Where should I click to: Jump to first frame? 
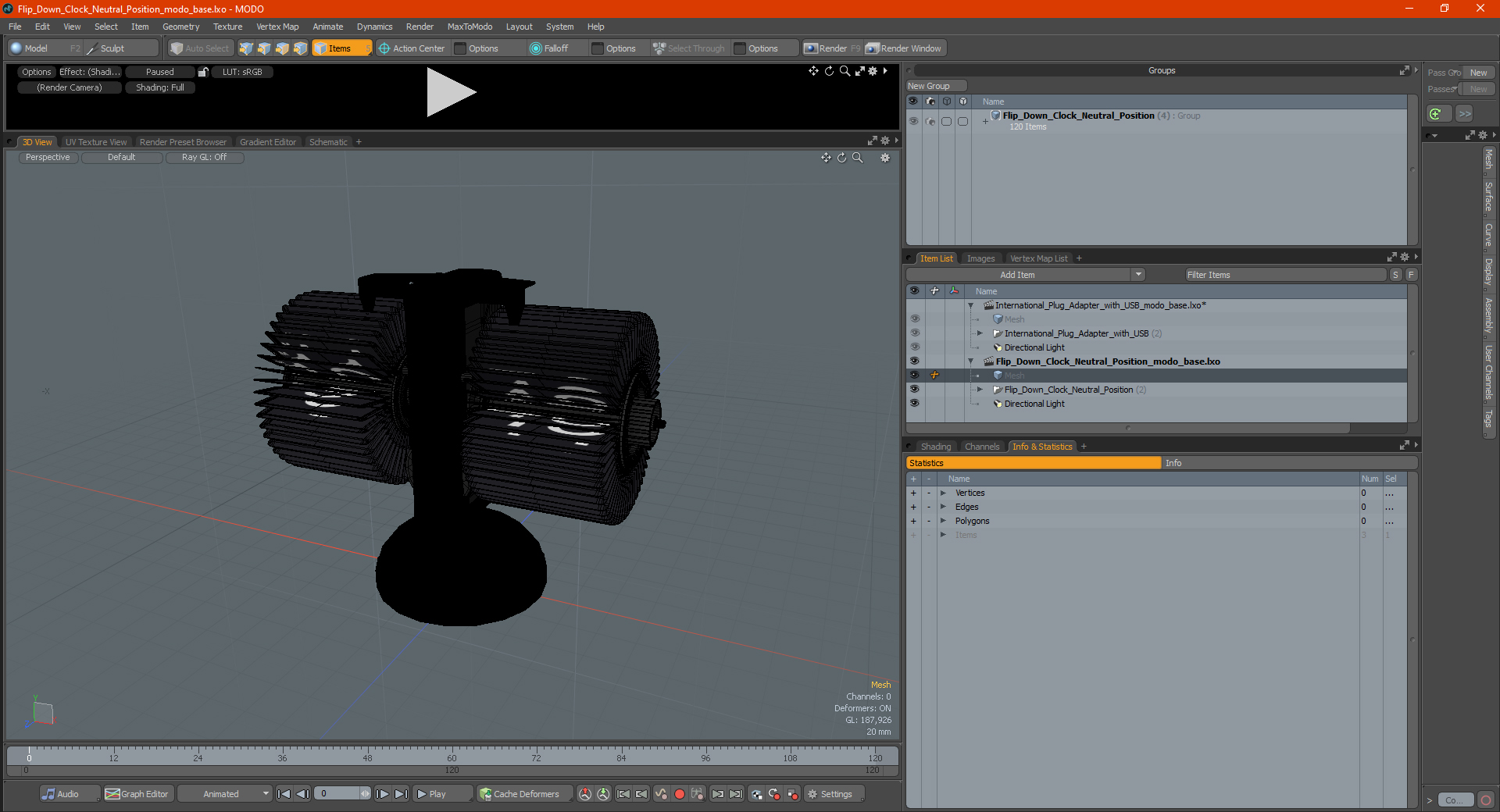click(x=284, y=794)
